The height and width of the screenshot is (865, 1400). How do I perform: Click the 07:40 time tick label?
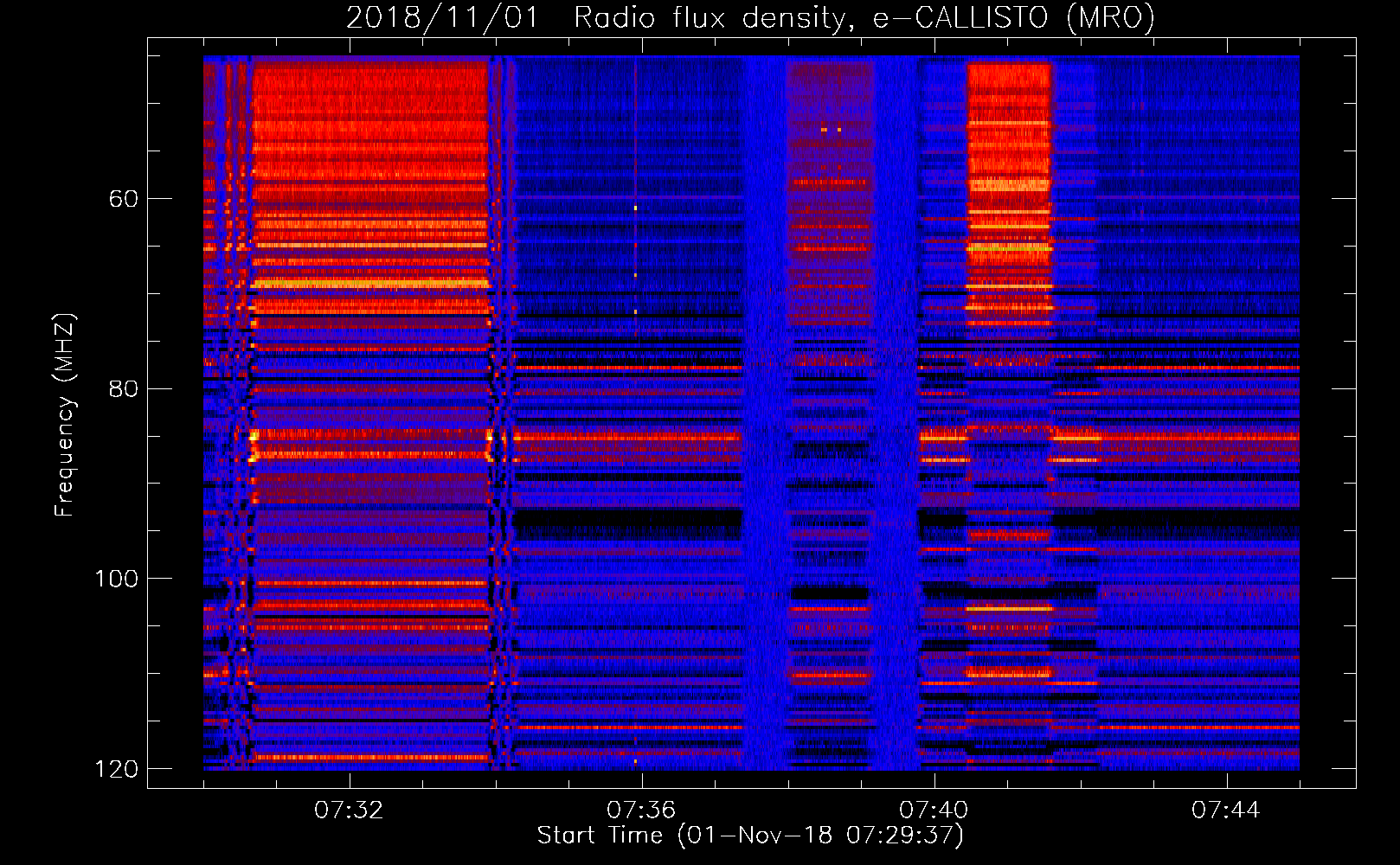pos(934,811)
